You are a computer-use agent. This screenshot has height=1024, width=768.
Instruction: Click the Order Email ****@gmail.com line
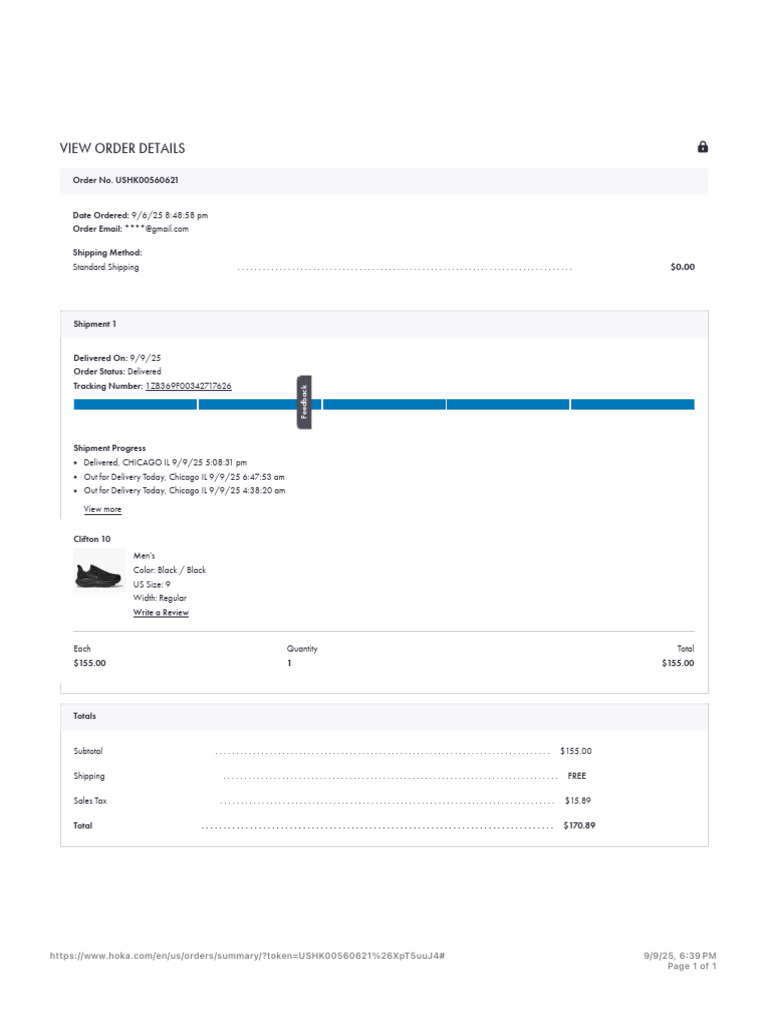pos(131,229)
